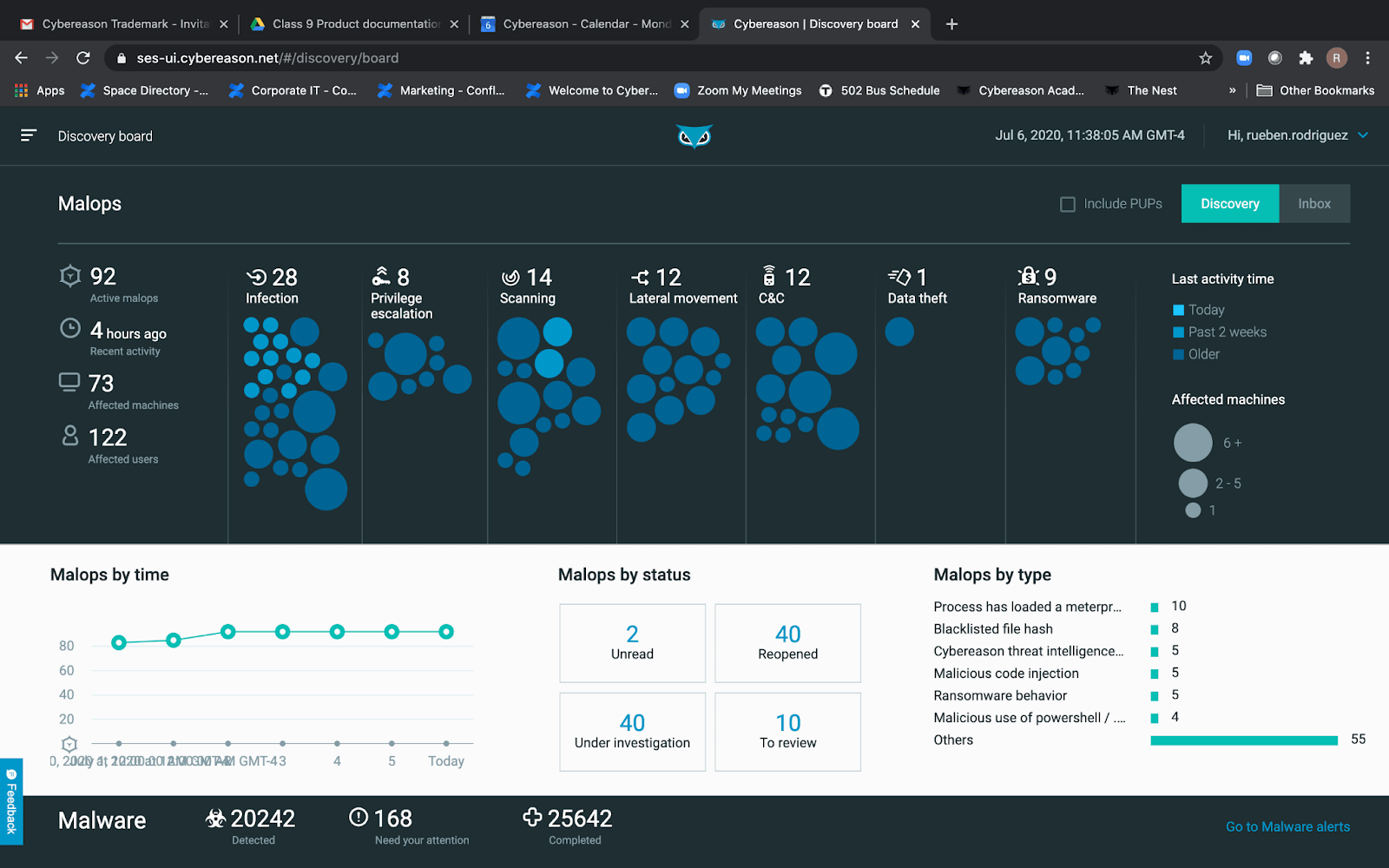Switch the view toggle to Inbox
The height and width of the screenshot is (868, 1389).
(1313, 203)
